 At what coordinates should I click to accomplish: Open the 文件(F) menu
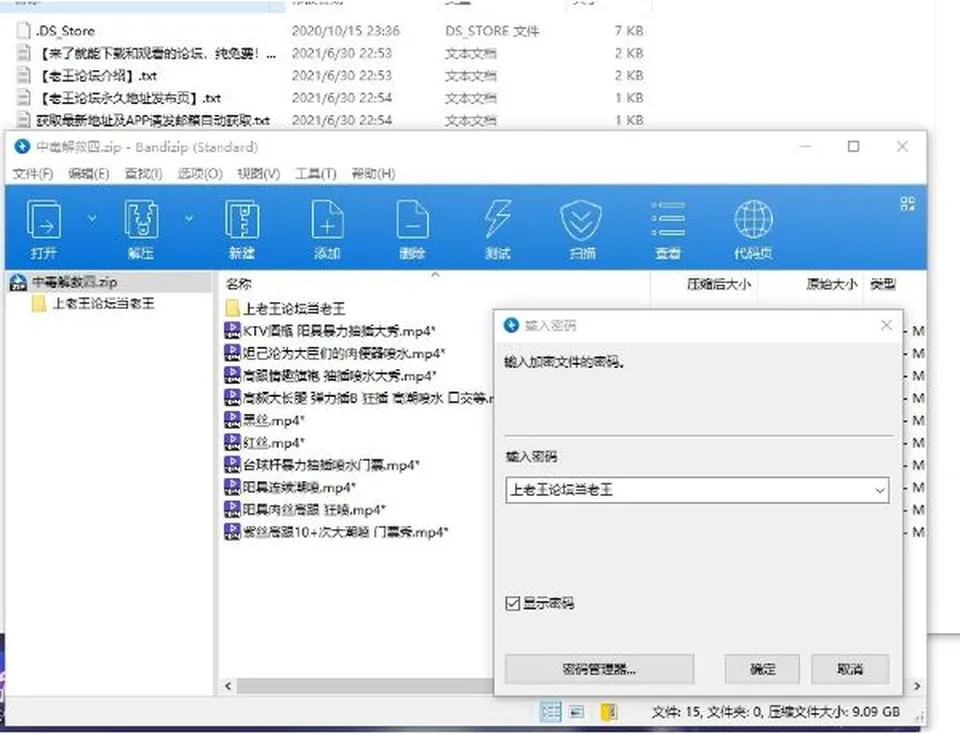pos(33,174)
